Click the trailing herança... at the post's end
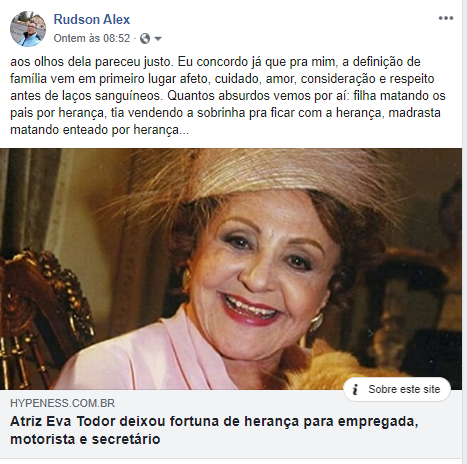The image size is (467, 464). (x=161, y=130)
